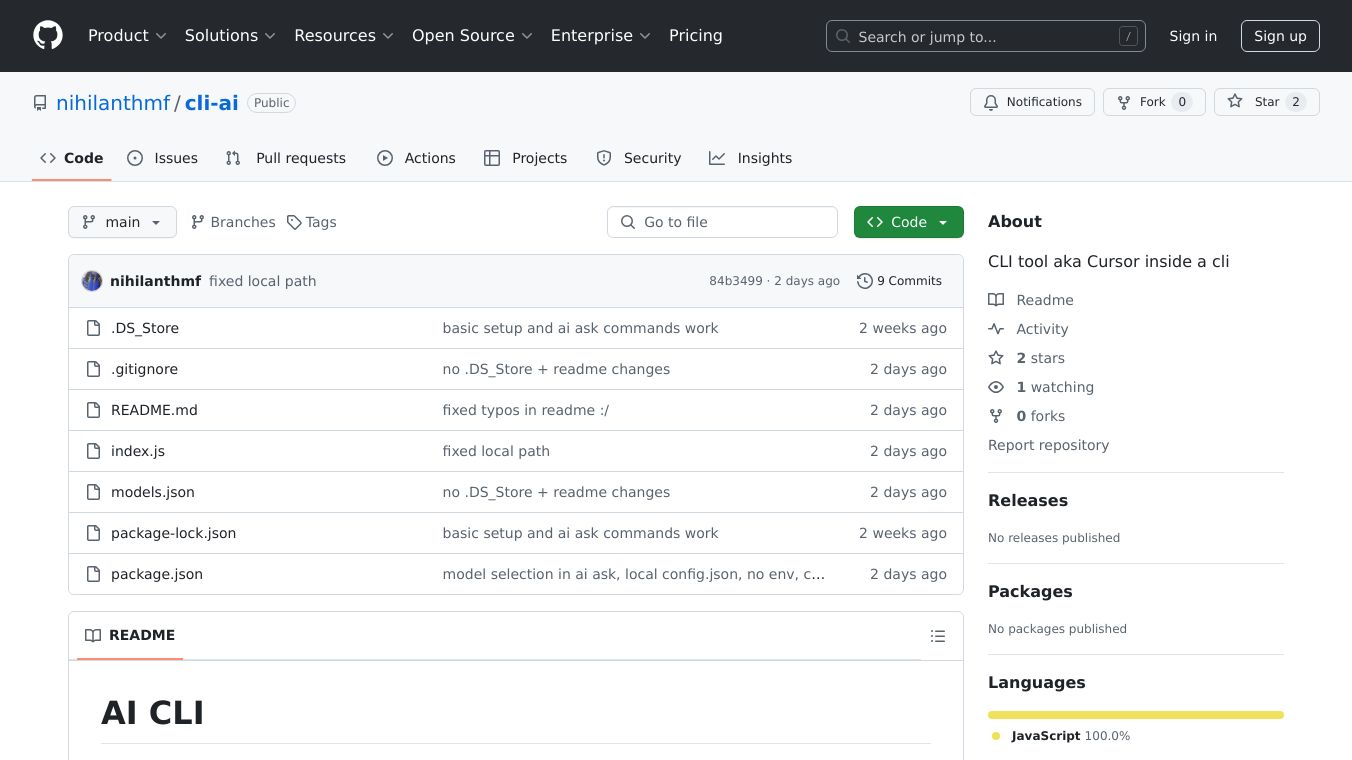Click nihilanthmf's avatar in commit row
1352x760 pixels.
click(x=92, y=281)
